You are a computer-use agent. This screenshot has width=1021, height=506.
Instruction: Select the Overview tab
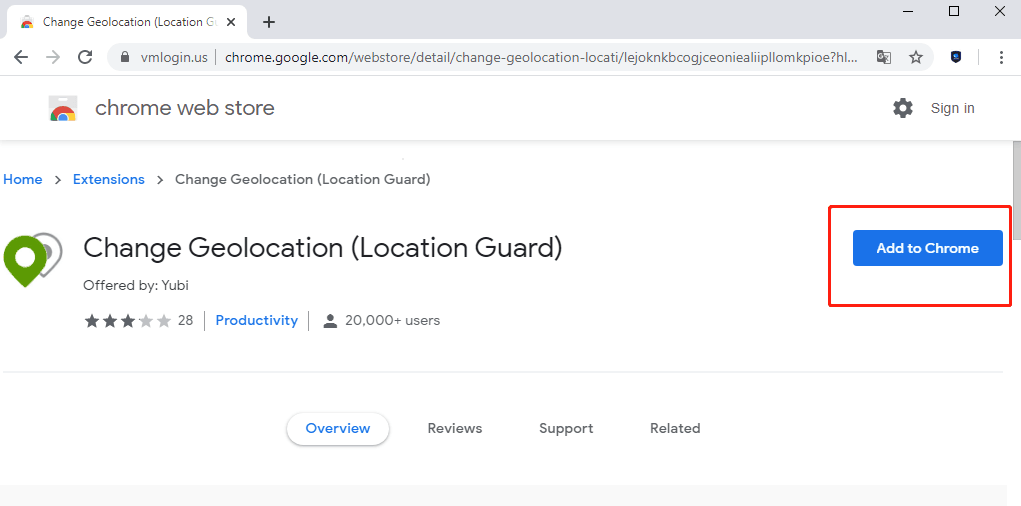338,428
